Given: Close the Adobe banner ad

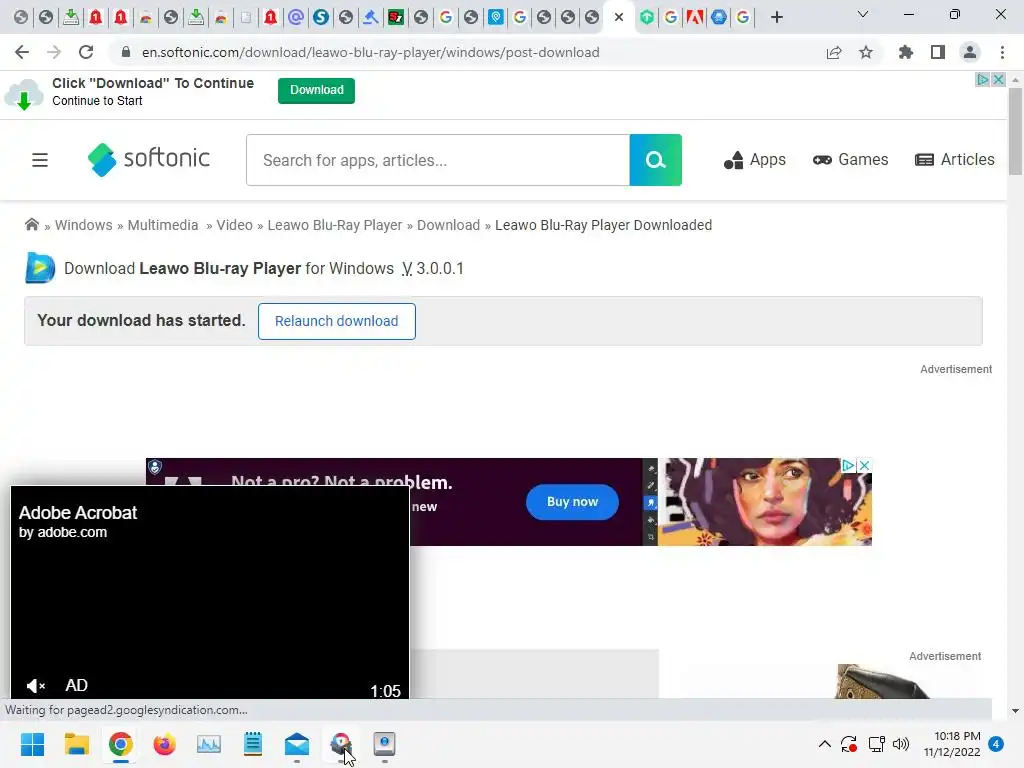Looking at the screenshot, I should [x=864, y=465].
